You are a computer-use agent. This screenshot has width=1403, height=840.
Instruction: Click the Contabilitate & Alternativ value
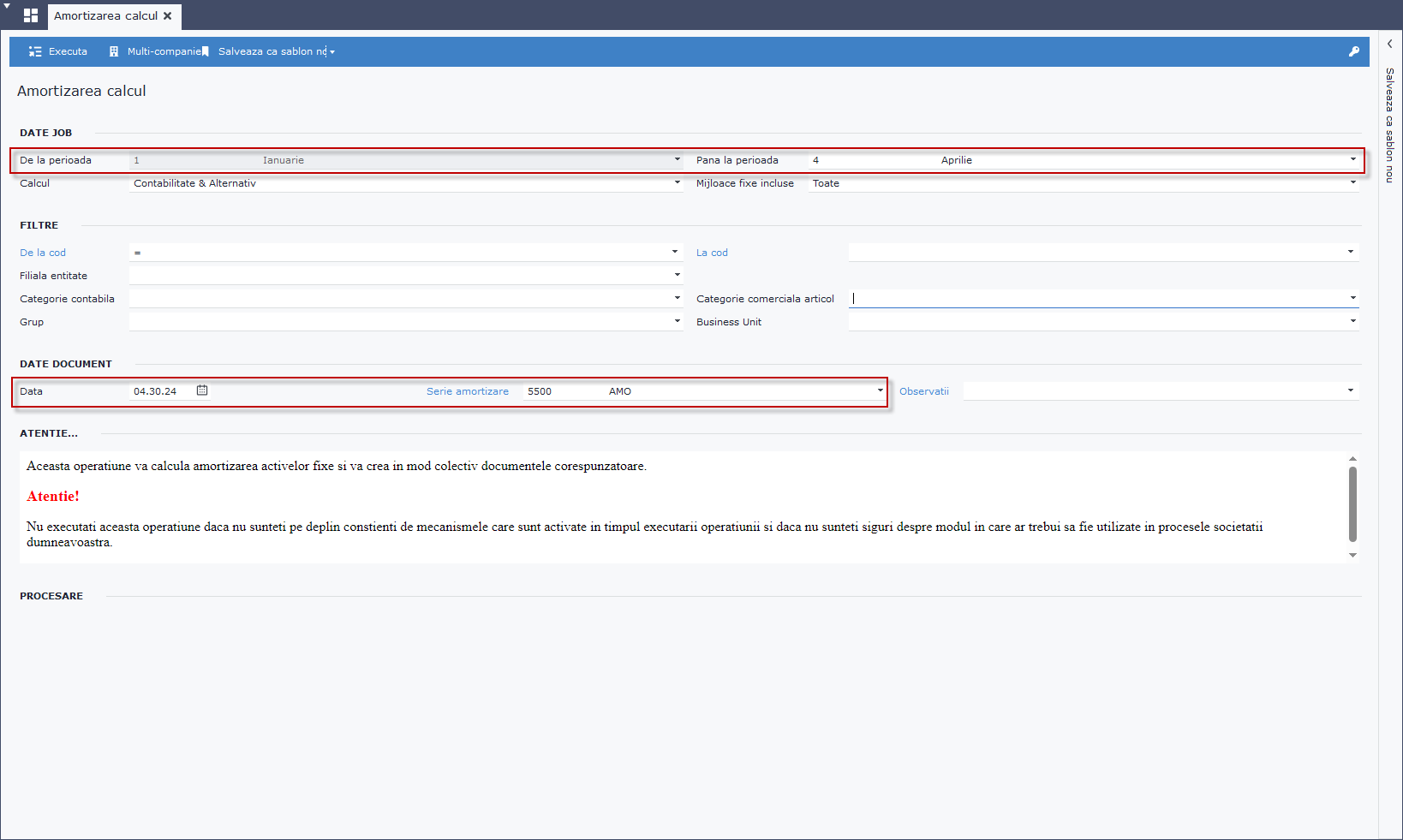click(x=194, y=183)
